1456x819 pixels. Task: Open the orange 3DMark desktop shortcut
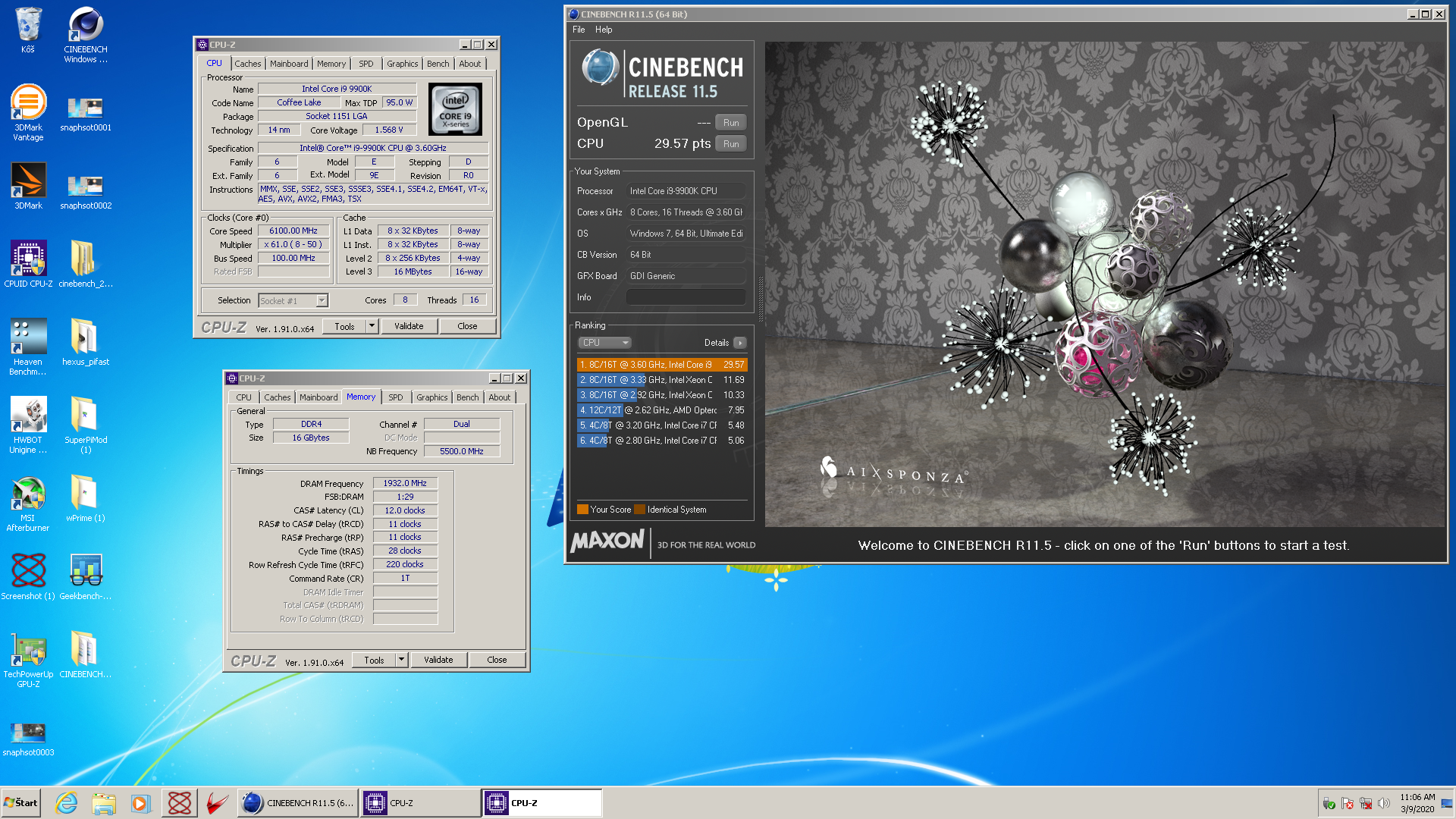pos(28,187)
